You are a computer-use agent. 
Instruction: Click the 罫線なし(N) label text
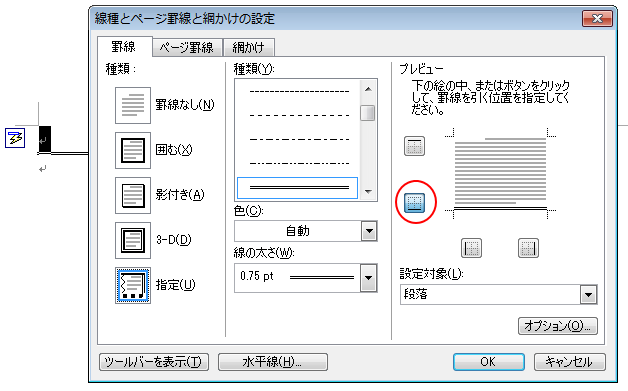point(185,105)
